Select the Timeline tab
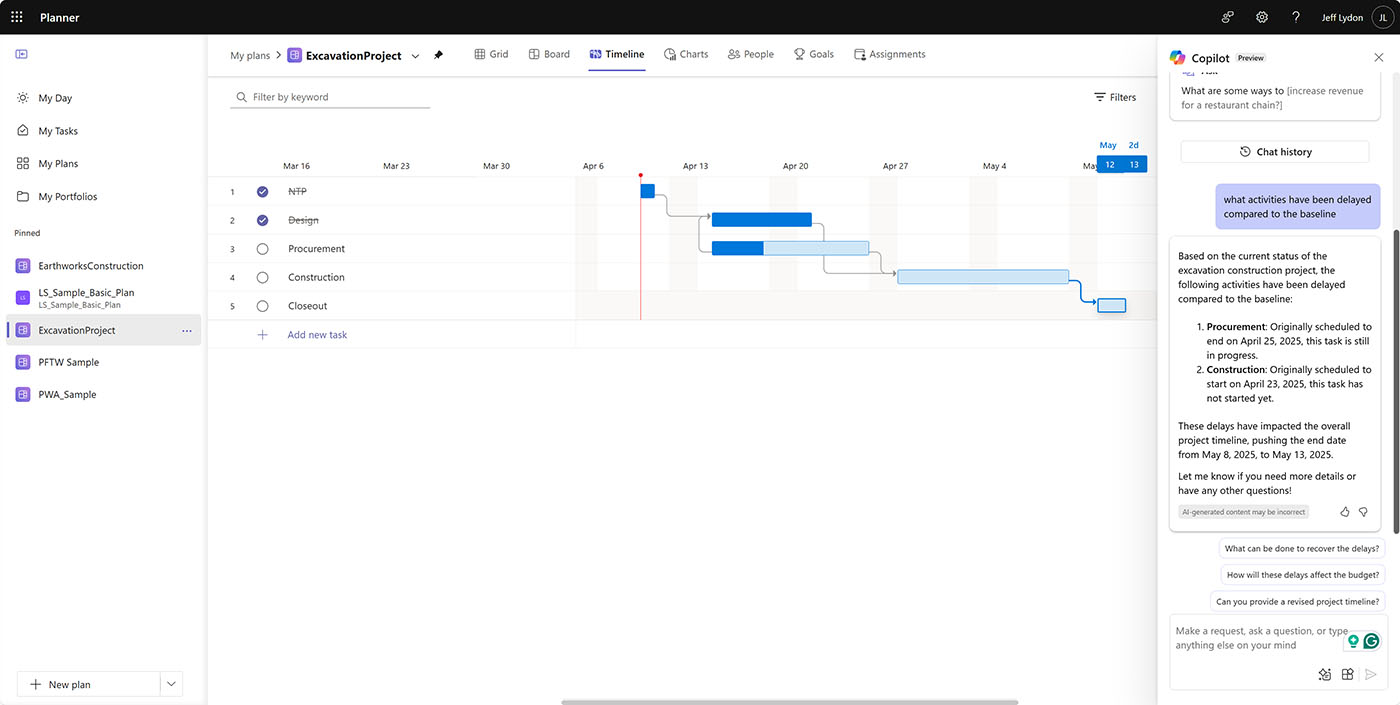The width and height of the screenshot is (1400, 705). click(616, 54)
